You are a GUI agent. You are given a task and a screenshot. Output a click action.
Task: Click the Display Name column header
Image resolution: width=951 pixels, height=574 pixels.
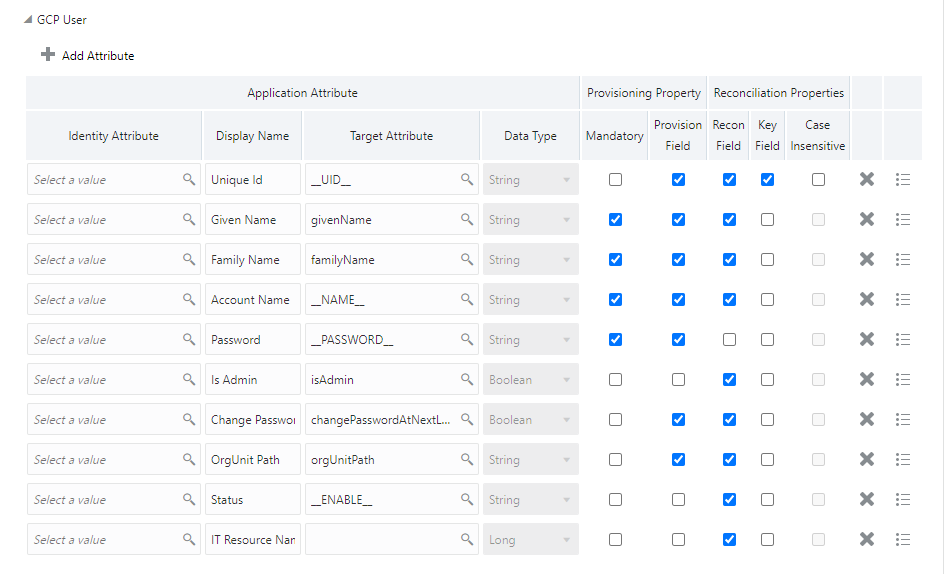tap(252, 136)
